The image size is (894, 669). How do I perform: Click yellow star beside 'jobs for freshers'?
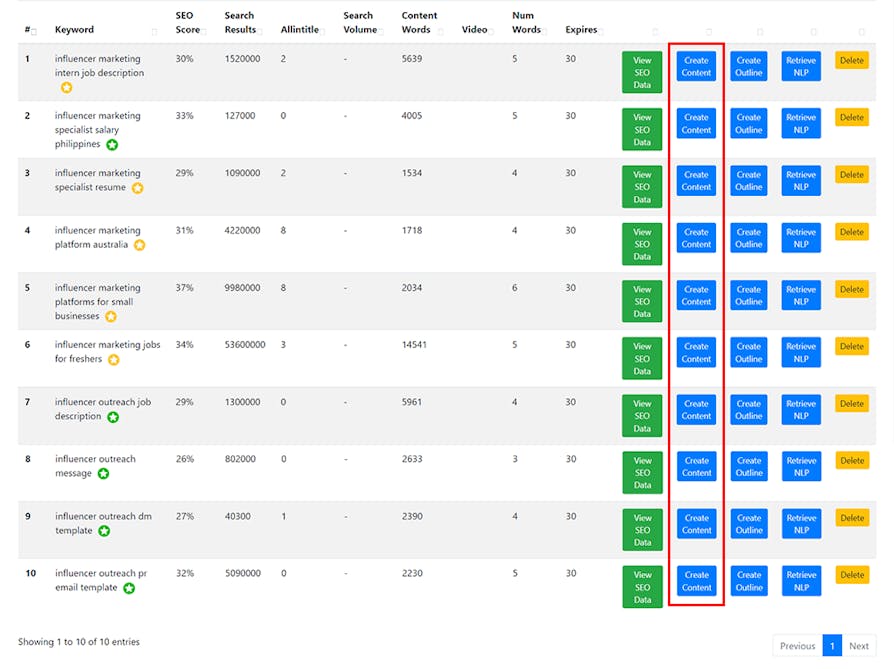point(113,360)
